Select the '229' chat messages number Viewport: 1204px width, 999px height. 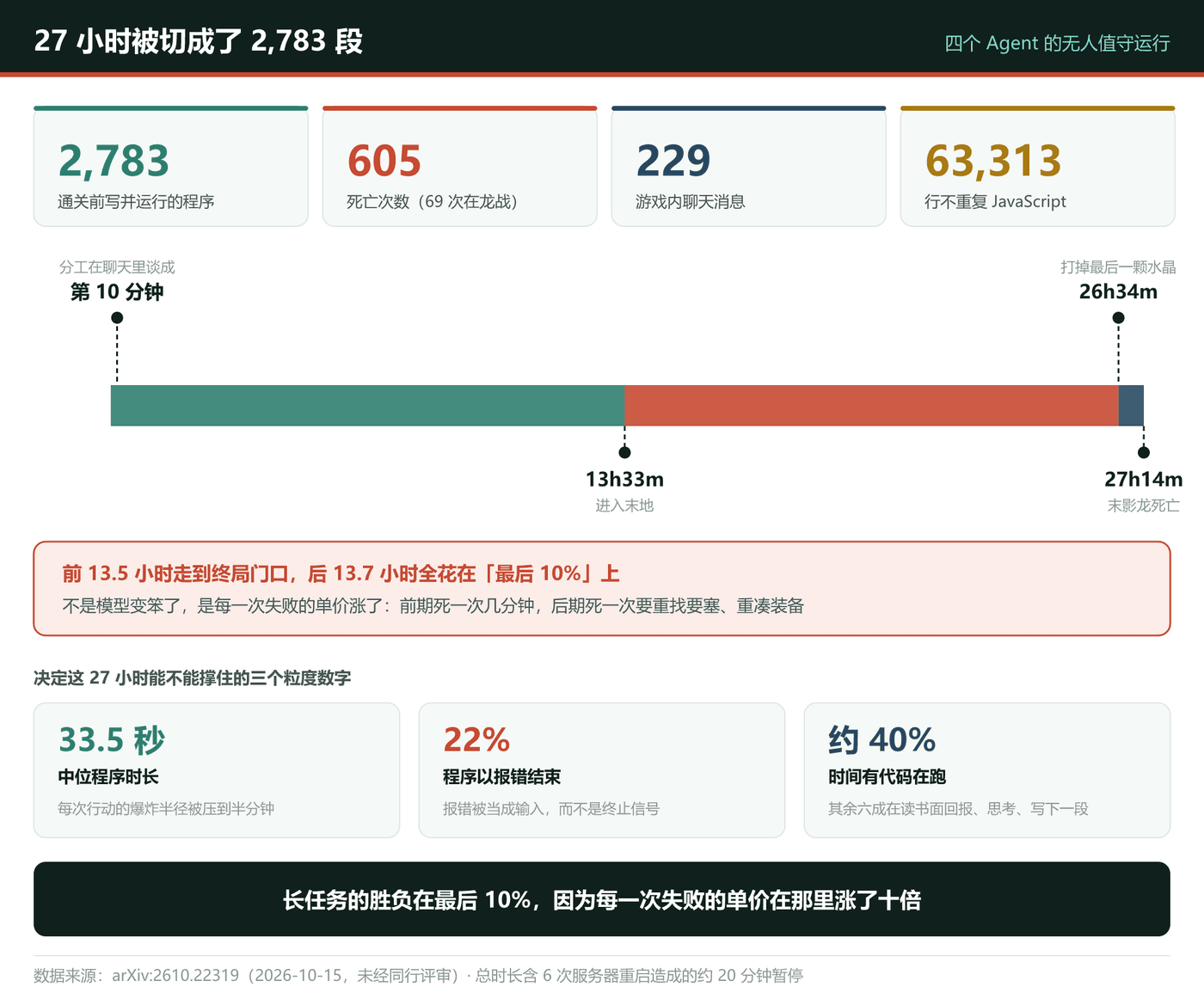click(673, 161)
